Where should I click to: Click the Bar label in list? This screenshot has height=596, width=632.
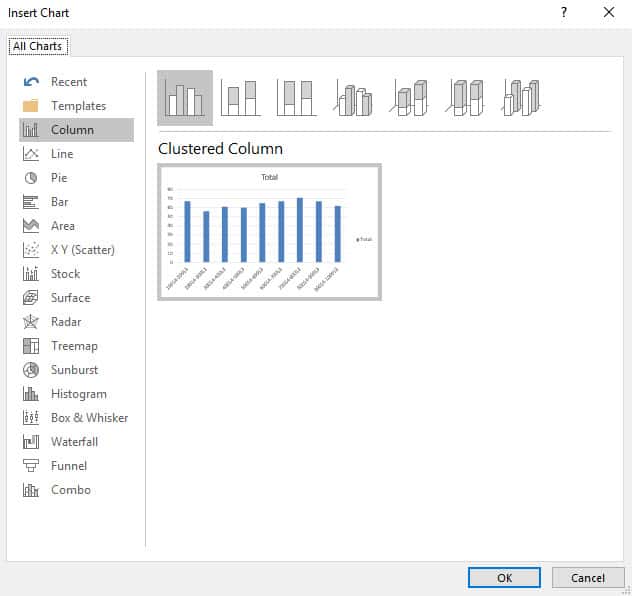(x=60, y=202)
